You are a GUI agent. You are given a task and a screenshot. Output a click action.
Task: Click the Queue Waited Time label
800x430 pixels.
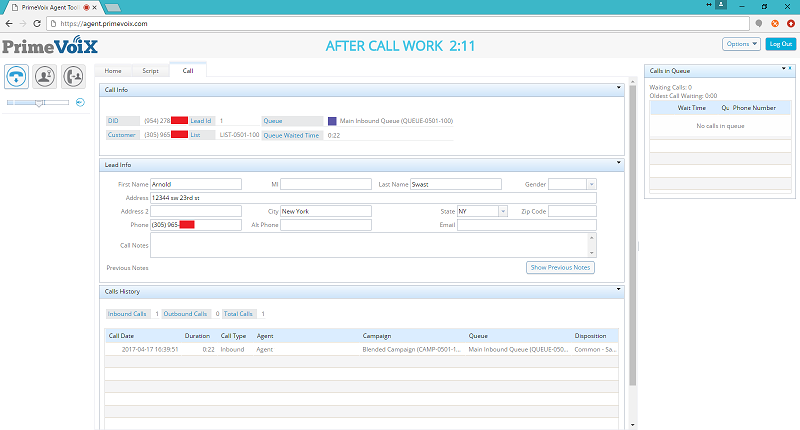[291, 135]
